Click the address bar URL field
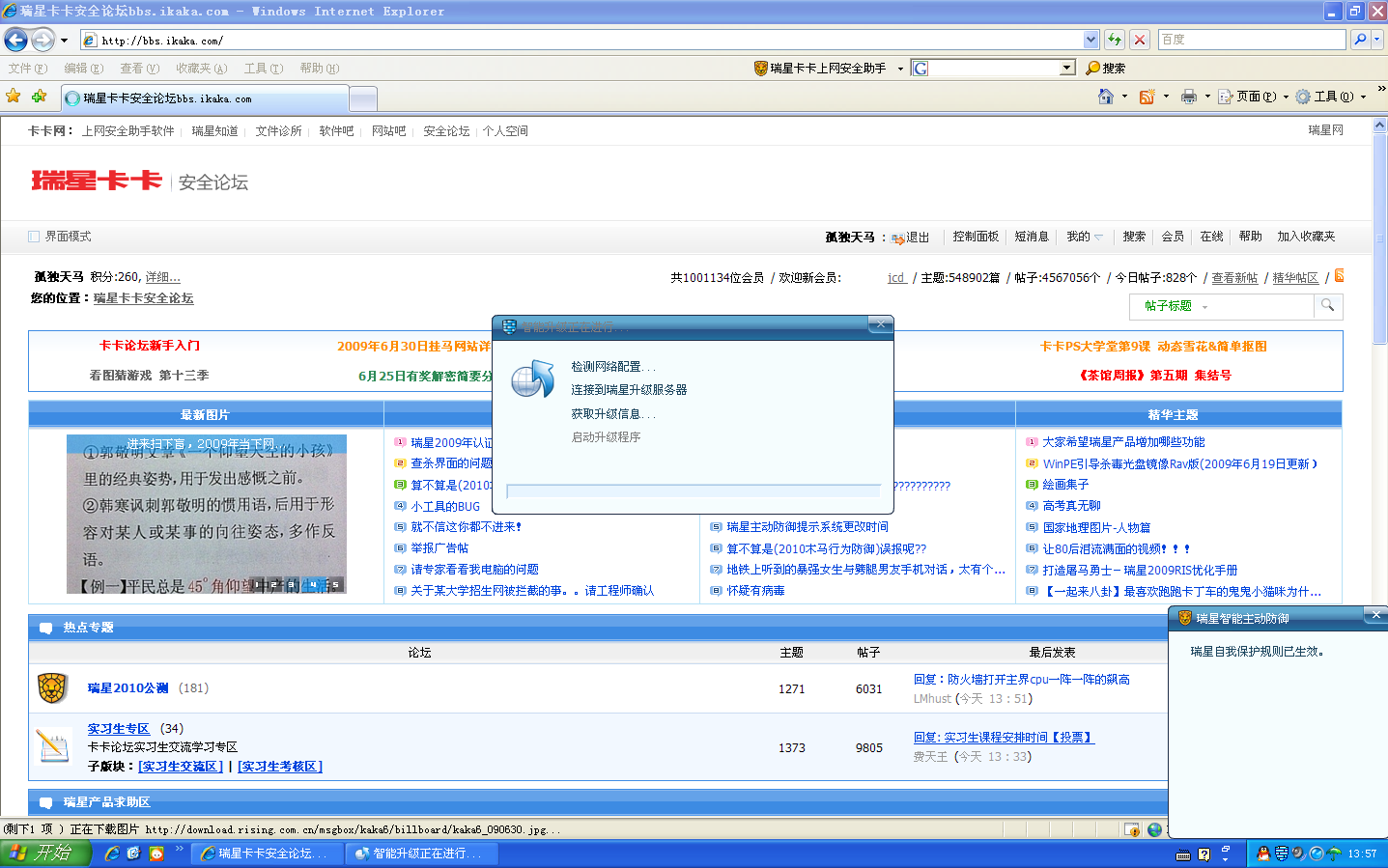Screen dimensions: 1388x868 coord(590,40)
